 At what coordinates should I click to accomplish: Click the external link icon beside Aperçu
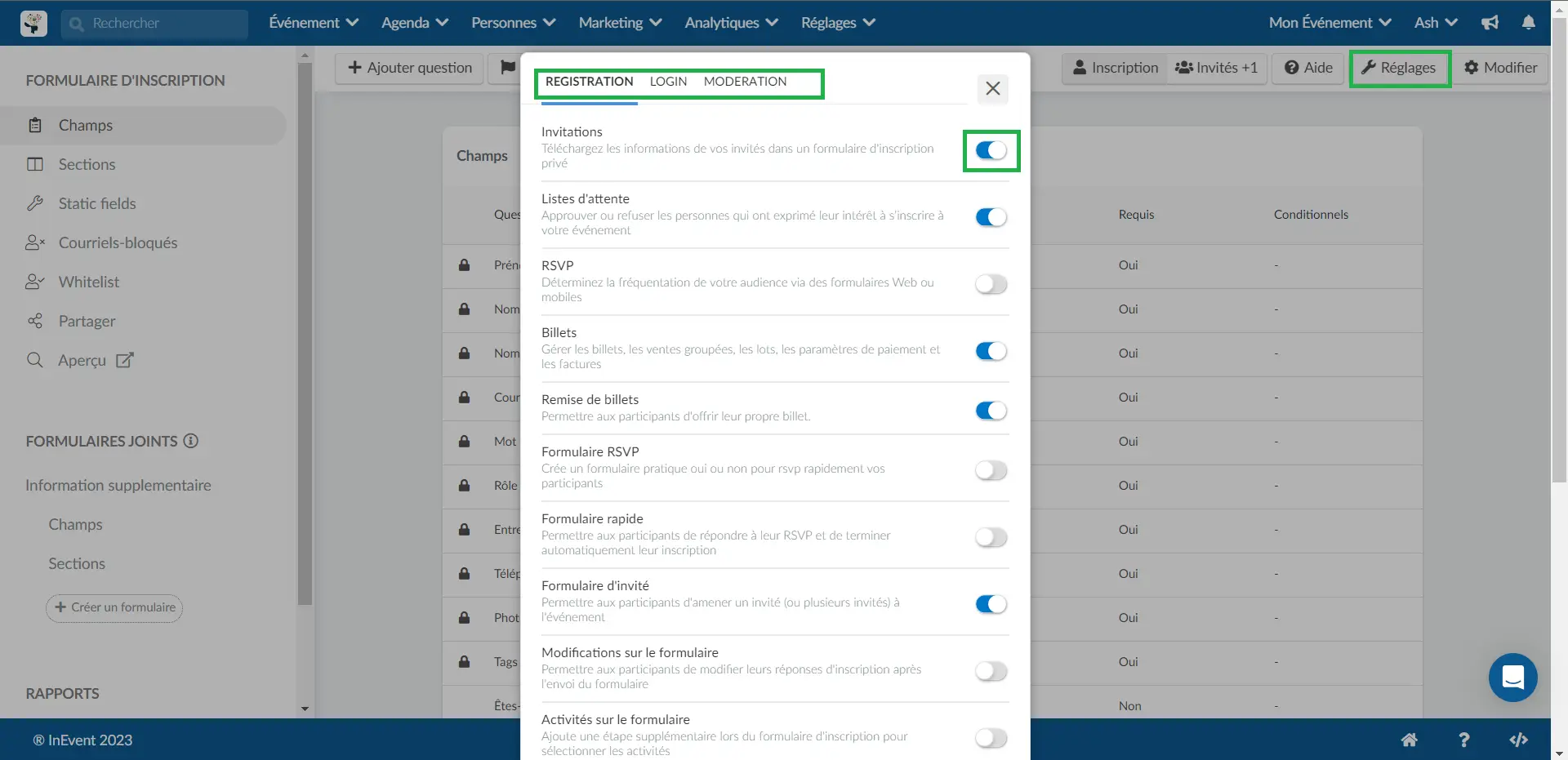tap(125, 360)
